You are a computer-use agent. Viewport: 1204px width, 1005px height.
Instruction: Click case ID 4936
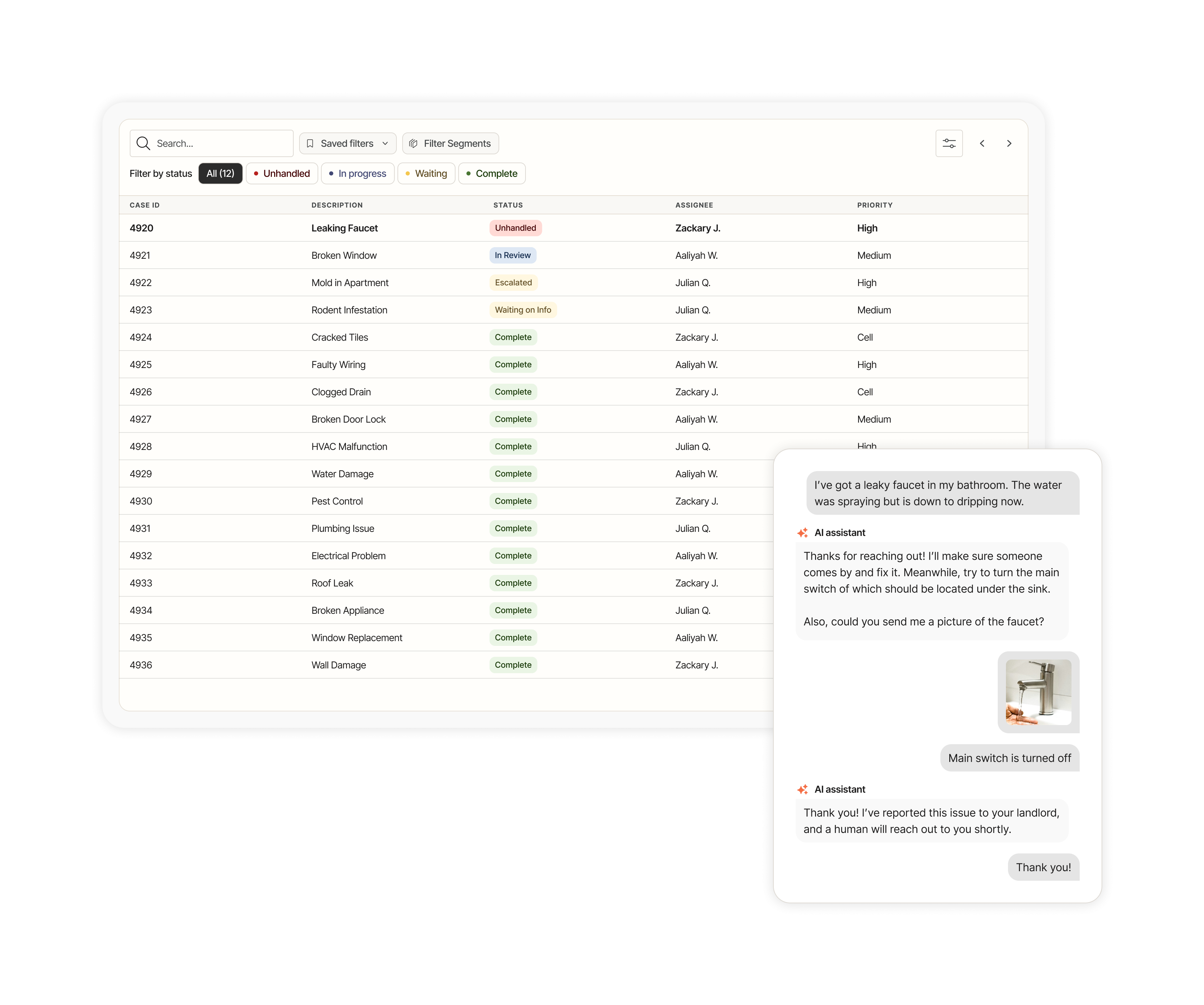140,665
